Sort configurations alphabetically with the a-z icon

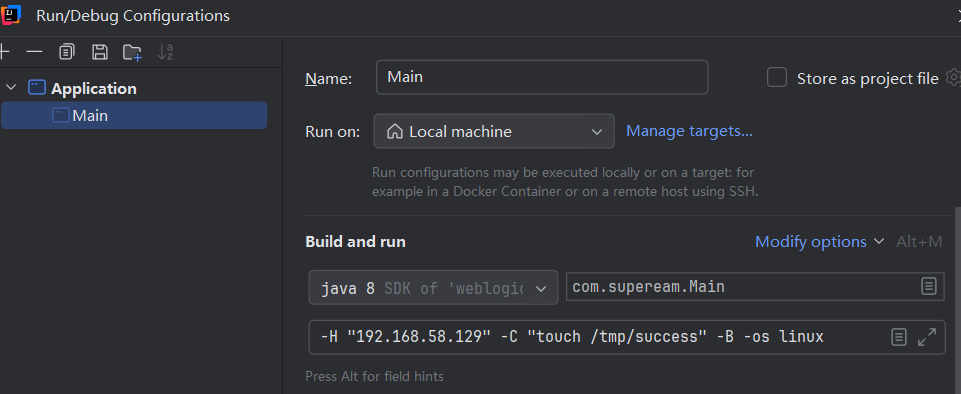(165, 52)
